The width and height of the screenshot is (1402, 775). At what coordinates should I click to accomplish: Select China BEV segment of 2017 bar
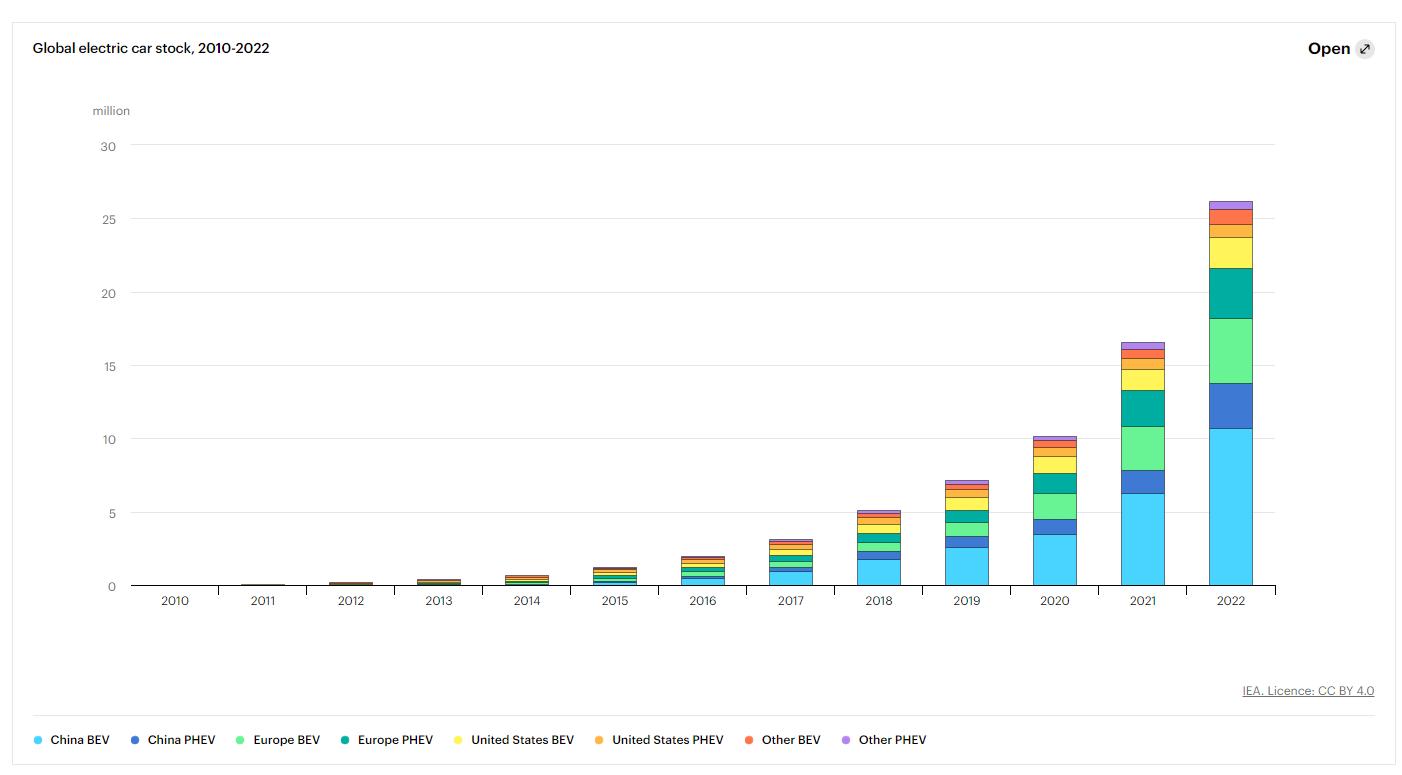tap(791, 578)
